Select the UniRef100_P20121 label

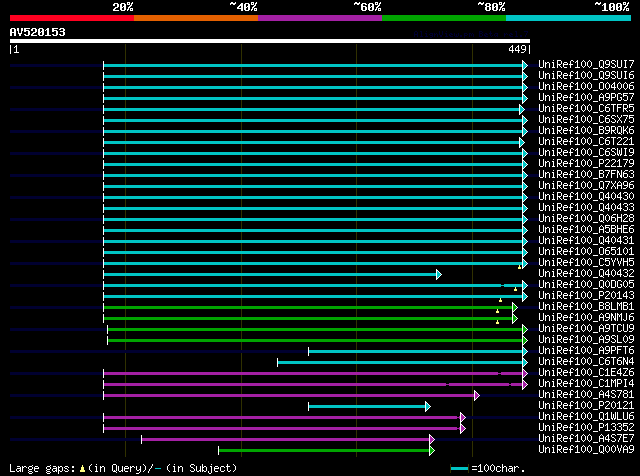[586, 406]
